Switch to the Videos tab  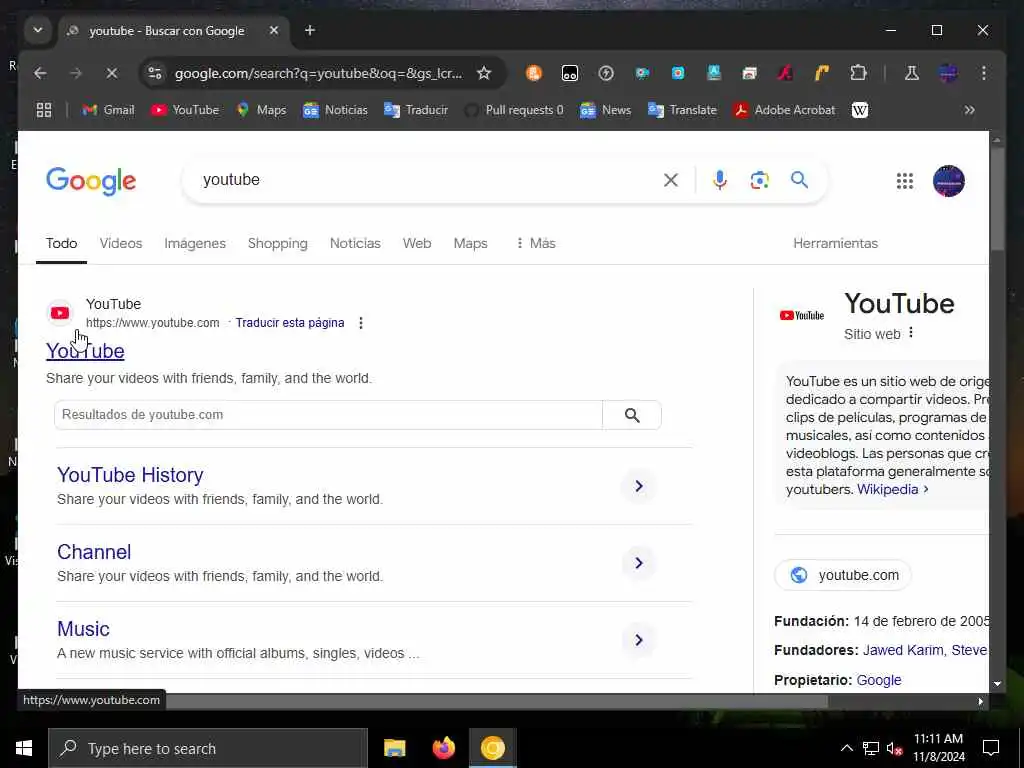coord(121,243)
